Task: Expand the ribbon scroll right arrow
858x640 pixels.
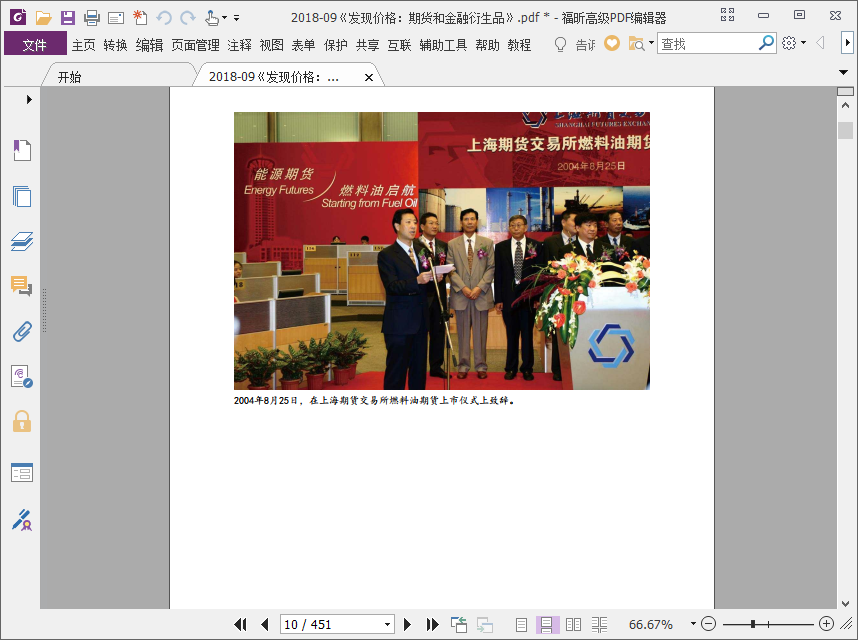Action: coord(848,43)
